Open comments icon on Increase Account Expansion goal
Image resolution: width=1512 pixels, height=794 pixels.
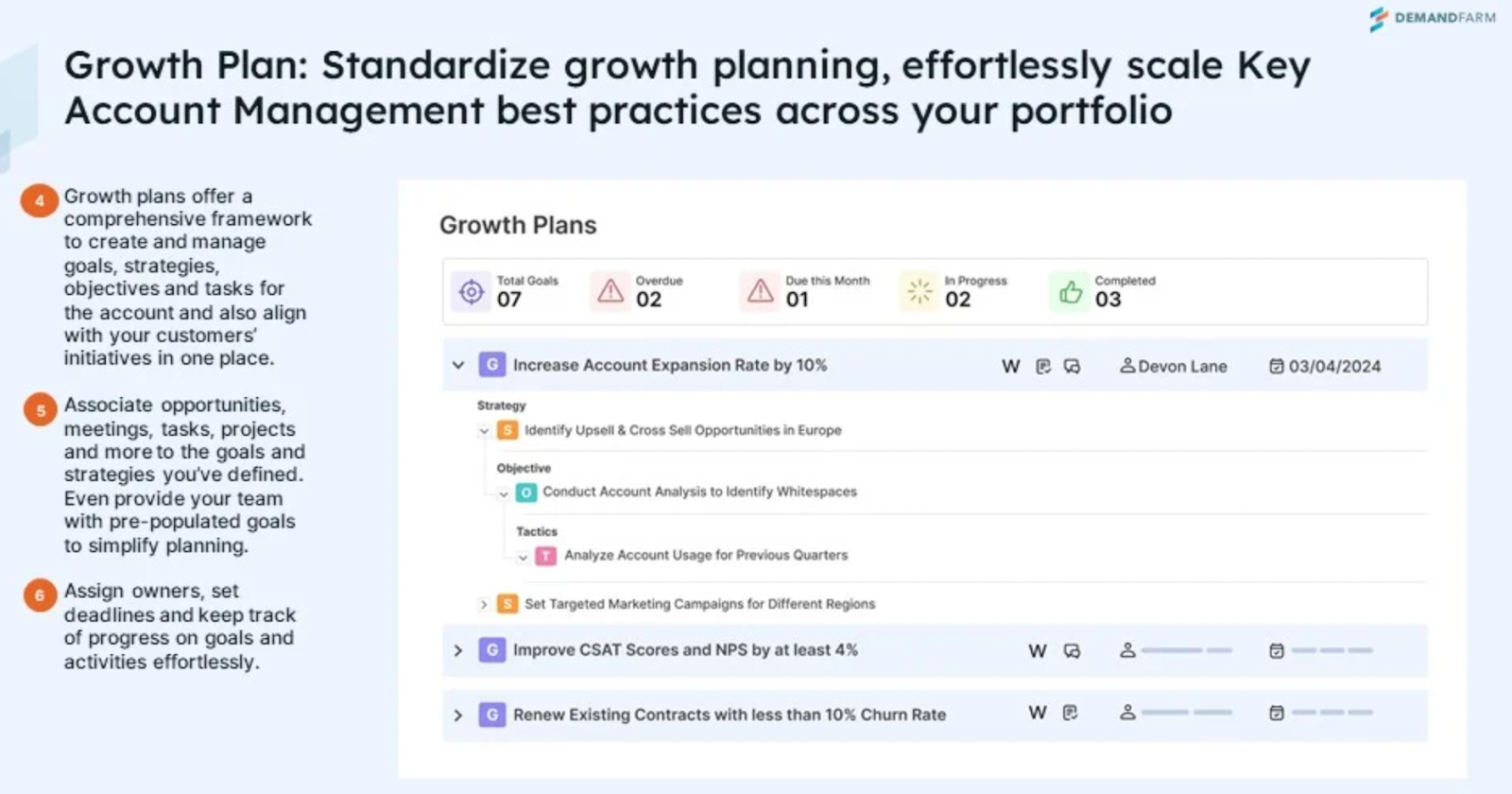[x=1072, y=367]
